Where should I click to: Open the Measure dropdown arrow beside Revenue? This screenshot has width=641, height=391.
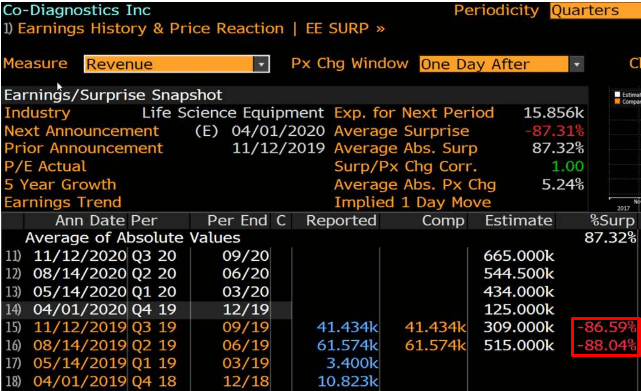(261, 64)
